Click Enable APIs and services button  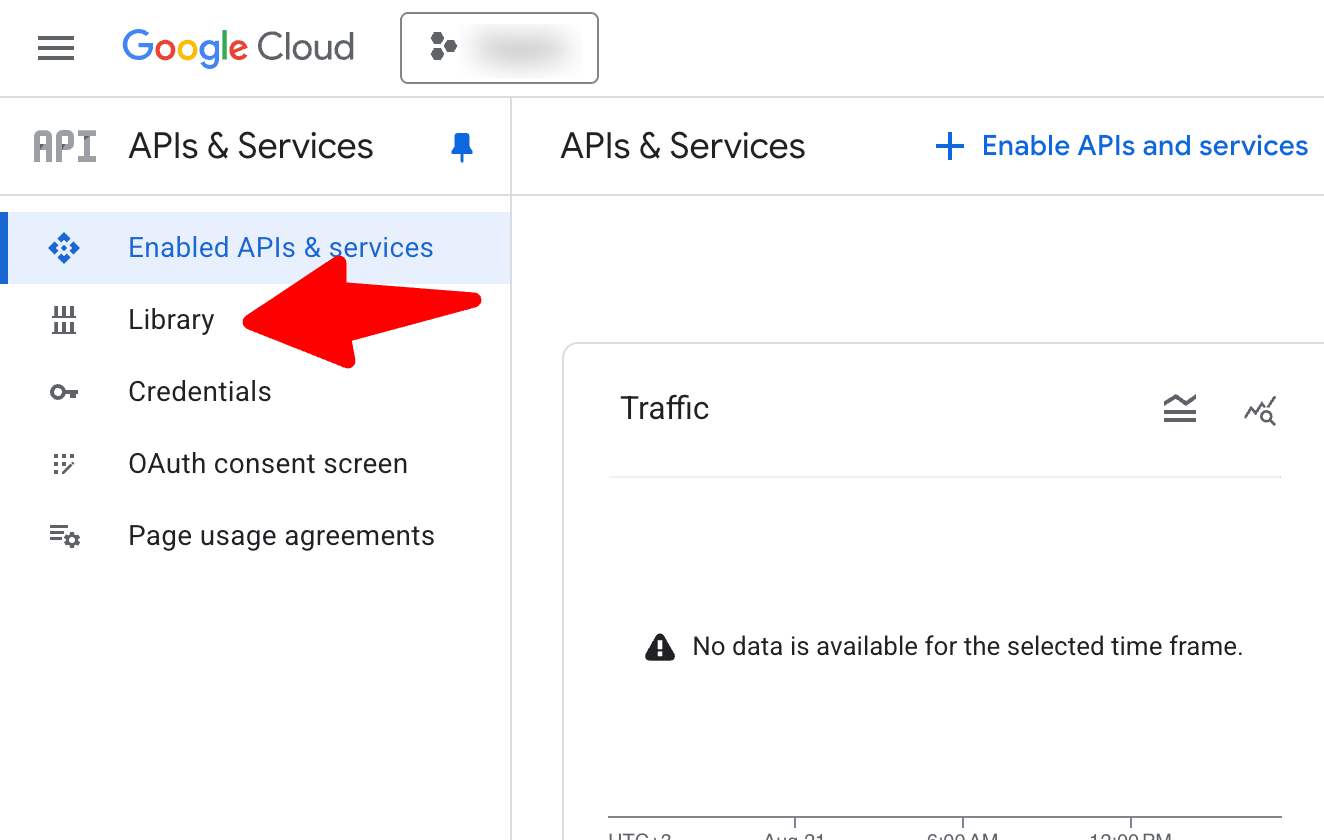[x=1144, y=147]
